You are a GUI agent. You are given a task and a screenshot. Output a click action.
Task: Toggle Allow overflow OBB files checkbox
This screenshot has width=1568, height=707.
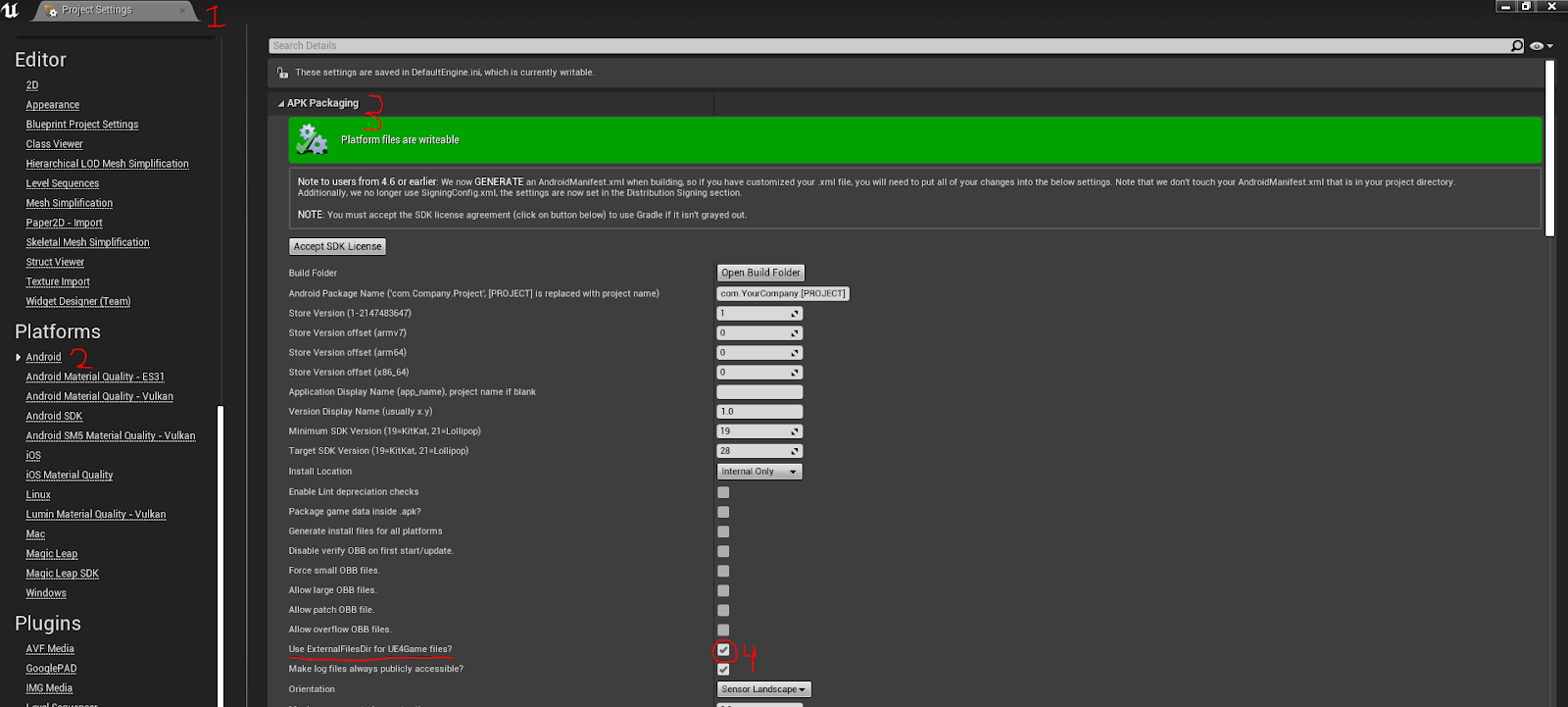[x=723, y=630]
